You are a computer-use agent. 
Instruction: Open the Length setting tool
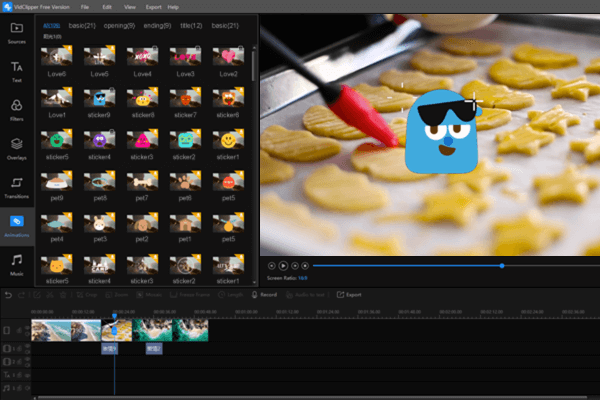[x=231, y=295]
